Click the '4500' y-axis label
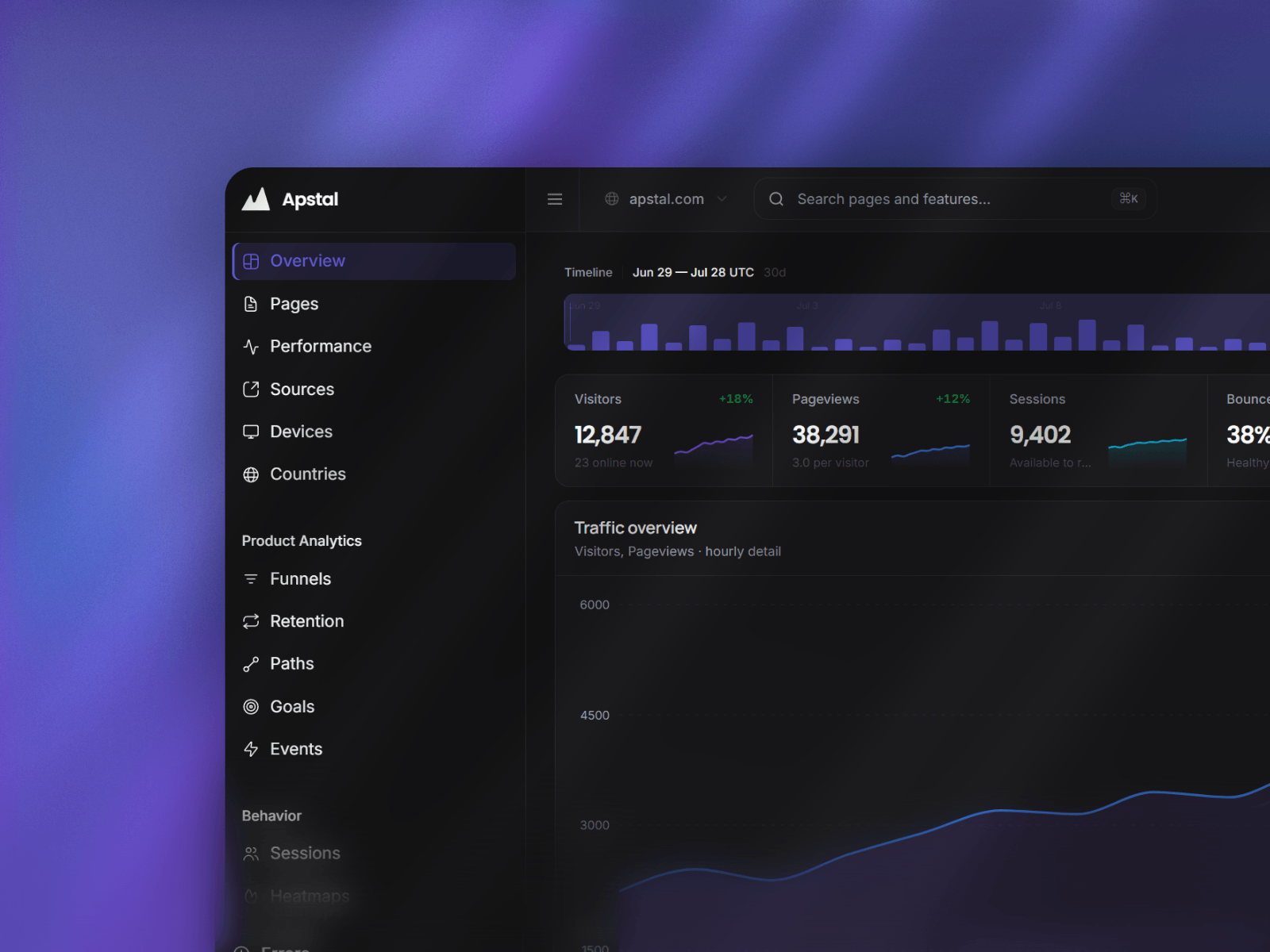 595,715
